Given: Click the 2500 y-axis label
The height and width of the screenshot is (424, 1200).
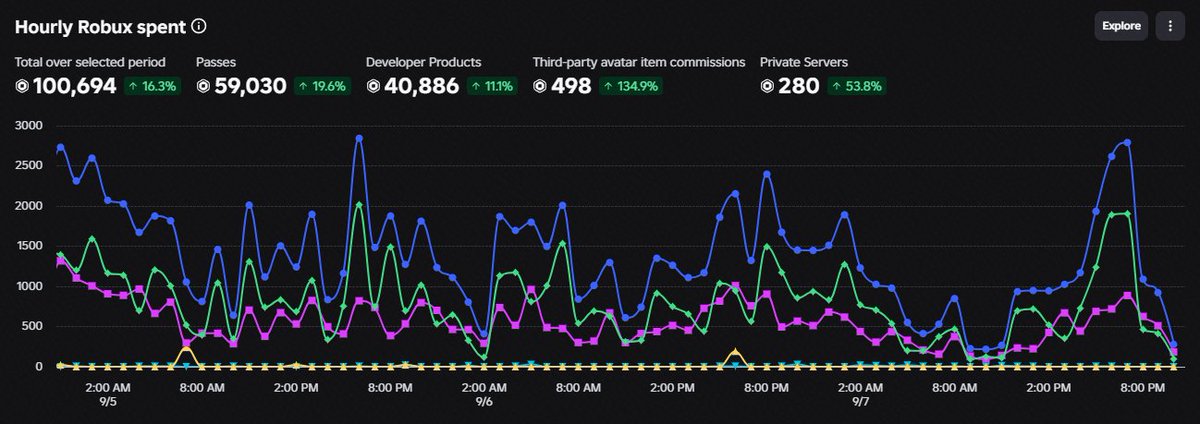Looking at the screenshot, I should point(28,165).
